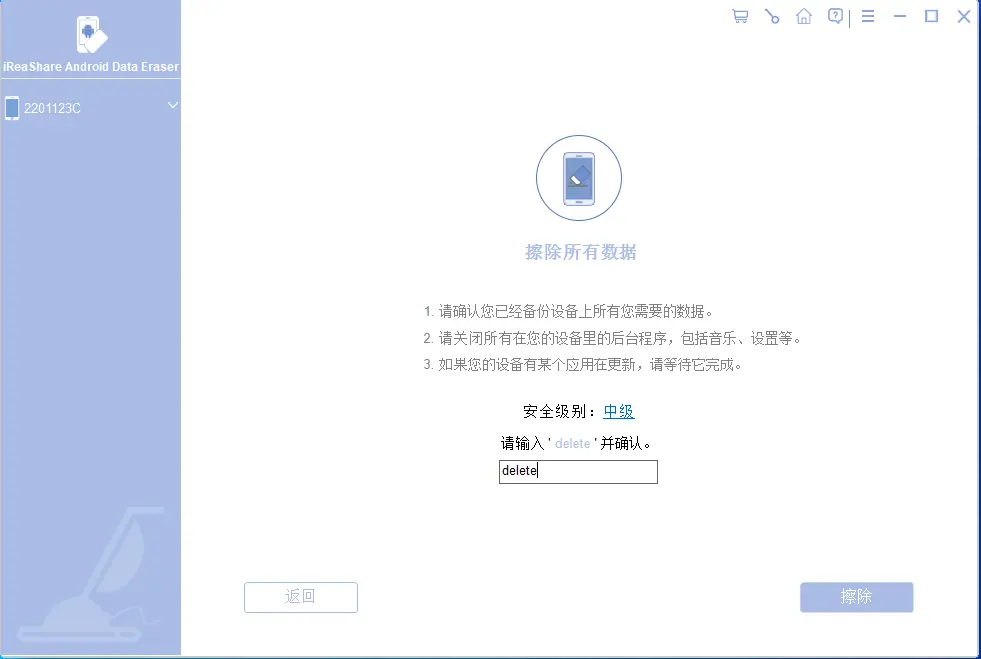Click the 'delete' hint in the prompt text
Viewport: 981px width, 659px height.
(572, 443)
